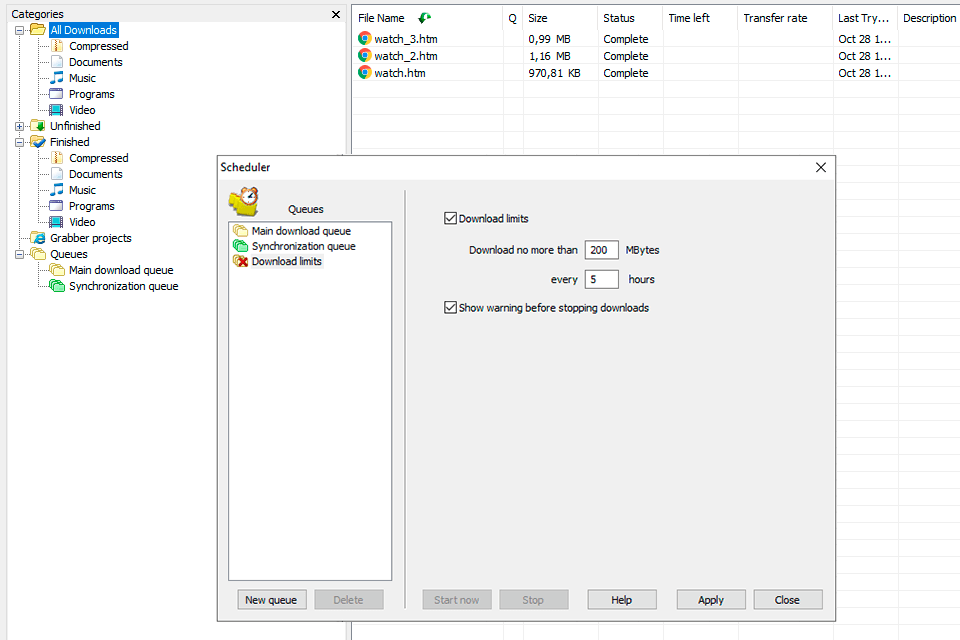Open Download limits settings in the queue list
This screenshot has height=640, width=960.
point(286,261)
